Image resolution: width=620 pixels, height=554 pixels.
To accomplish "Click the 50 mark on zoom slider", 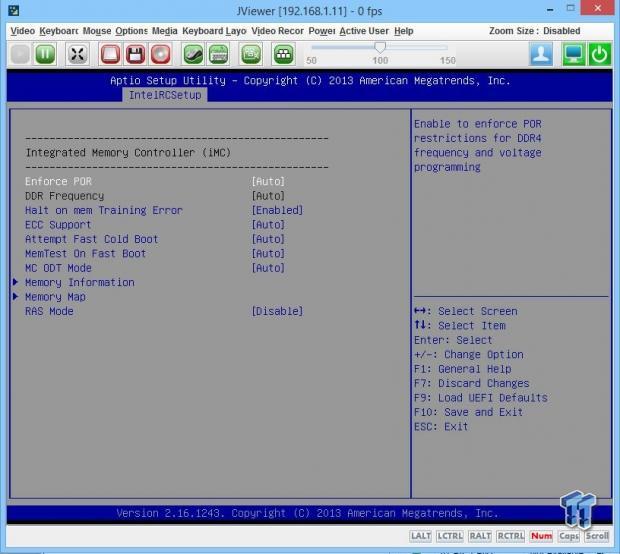I will coord(312,61).
